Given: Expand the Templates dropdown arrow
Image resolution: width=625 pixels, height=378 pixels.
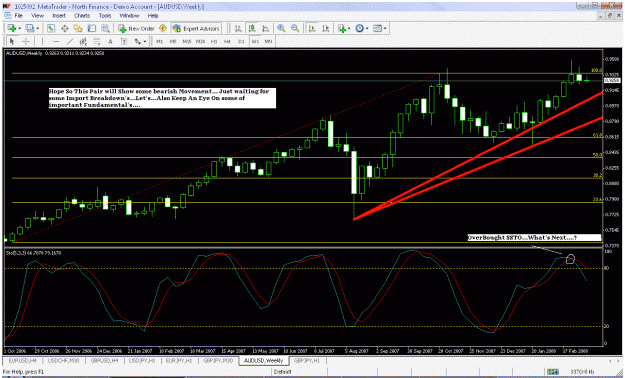Looking at the screenshot, I should pos(385,28).
